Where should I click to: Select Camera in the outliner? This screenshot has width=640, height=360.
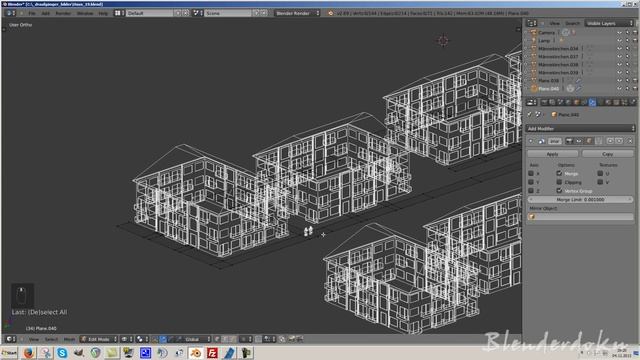[x=546, y=32]
